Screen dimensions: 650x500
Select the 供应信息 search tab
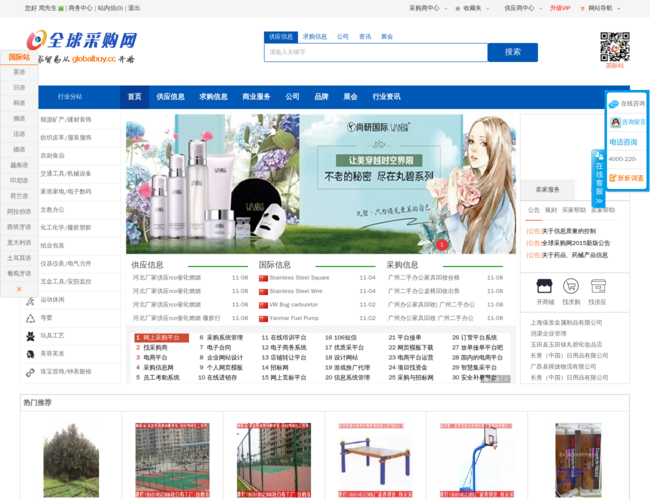coord(281,36)
